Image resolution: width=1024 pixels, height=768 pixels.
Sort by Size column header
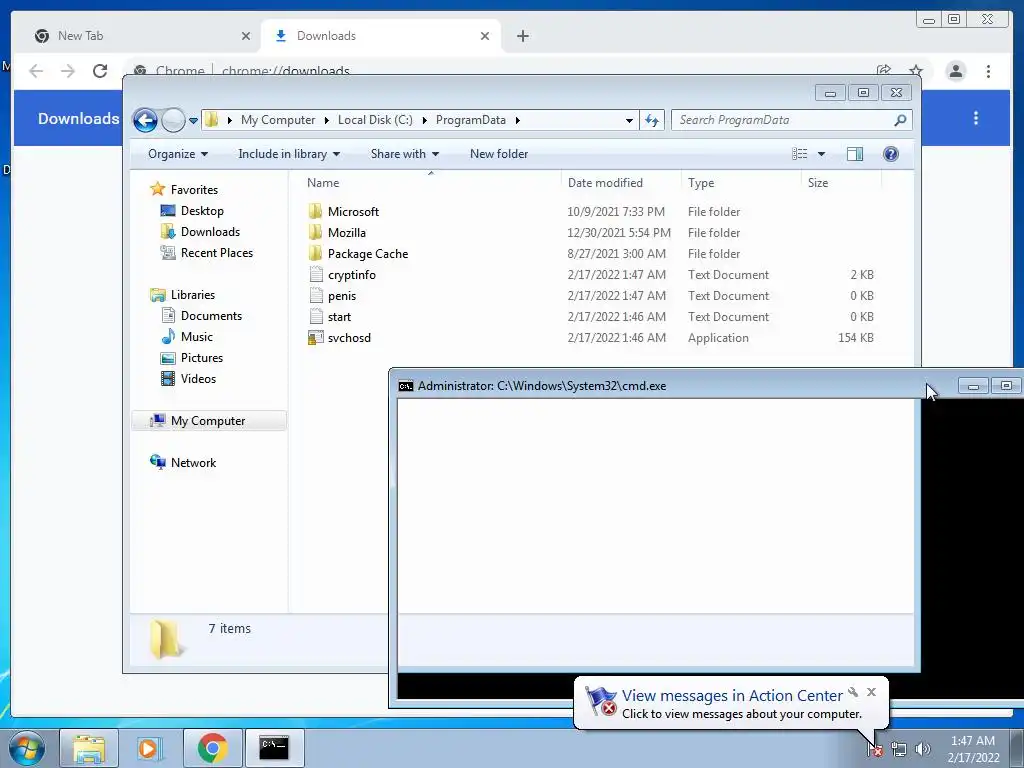818,183
